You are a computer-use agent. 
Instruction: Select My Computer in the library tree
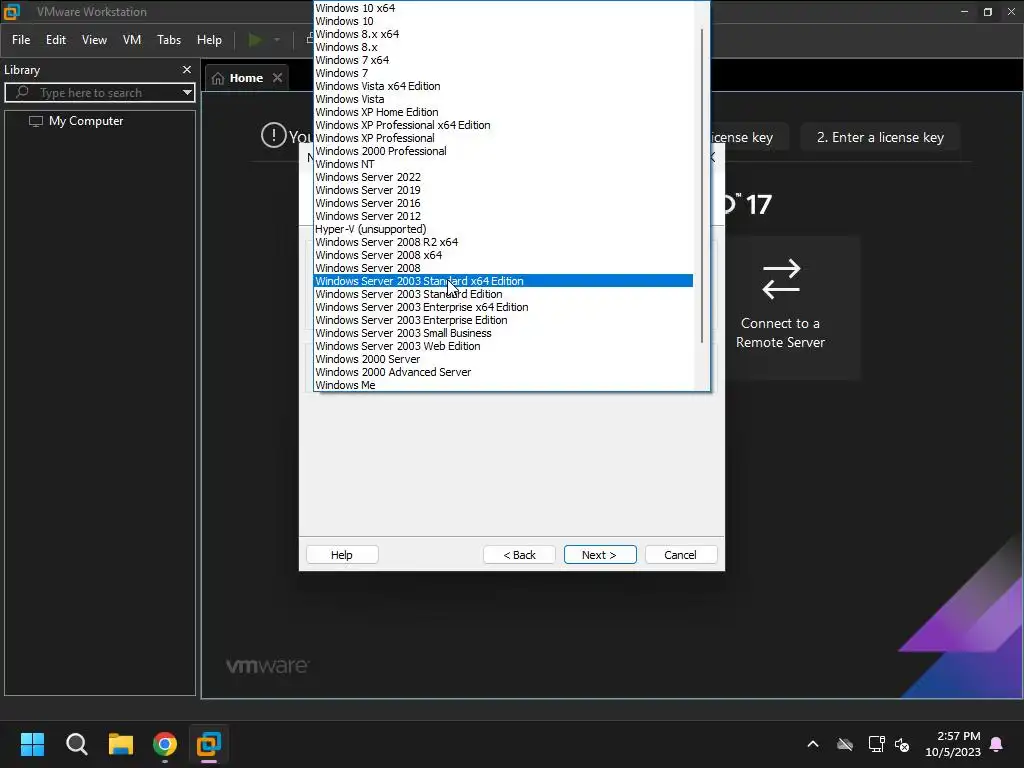point(85,121)
